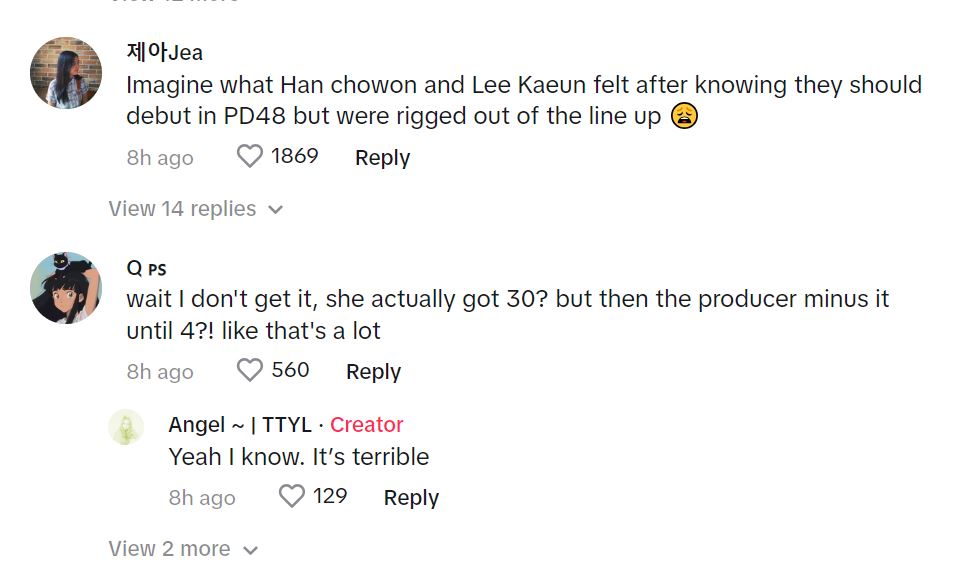This screenshot has width=977, height=586.
Task: Open Q's anime avatar profile picture
Action: [66, 288]
